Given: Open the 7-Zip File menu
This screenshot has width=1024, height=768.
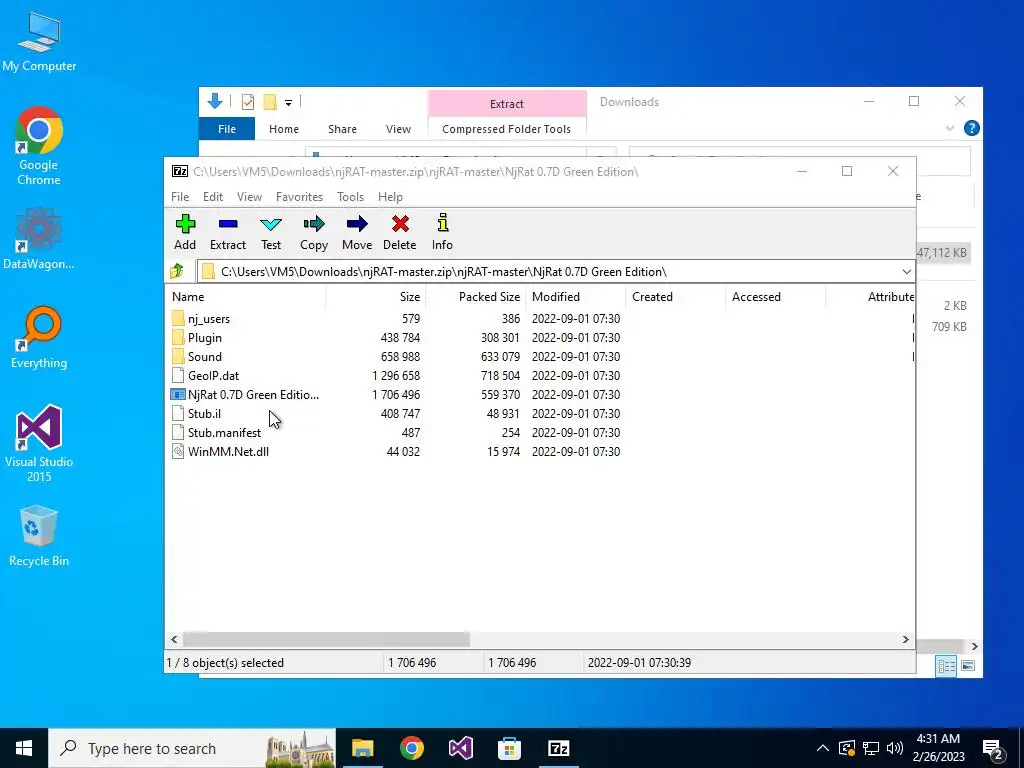Looking at the screenshot, I should click(180, 197).
